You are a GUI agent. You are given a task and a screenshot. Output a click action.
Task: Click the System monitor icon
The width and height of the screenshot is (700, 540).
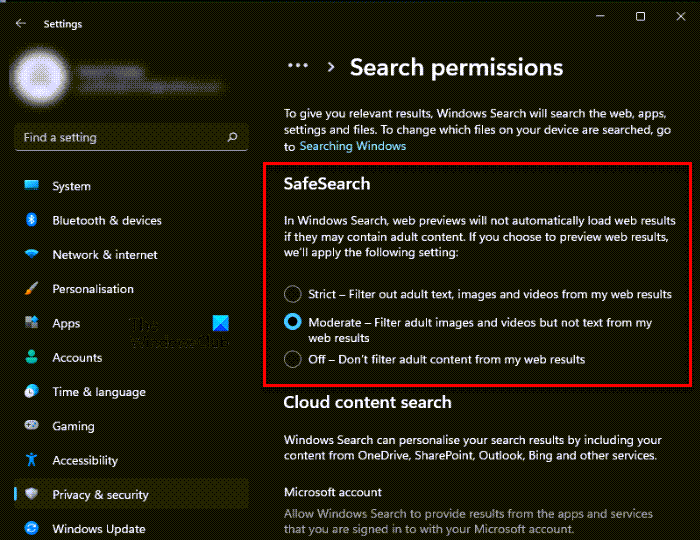coord(31,186)
